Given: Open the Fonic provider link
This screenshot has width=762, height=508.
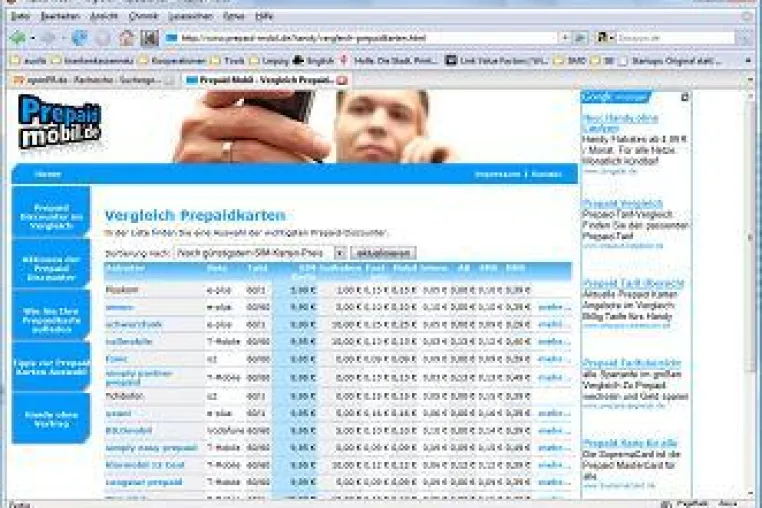Looking at the screenshot, I should 117,359.
